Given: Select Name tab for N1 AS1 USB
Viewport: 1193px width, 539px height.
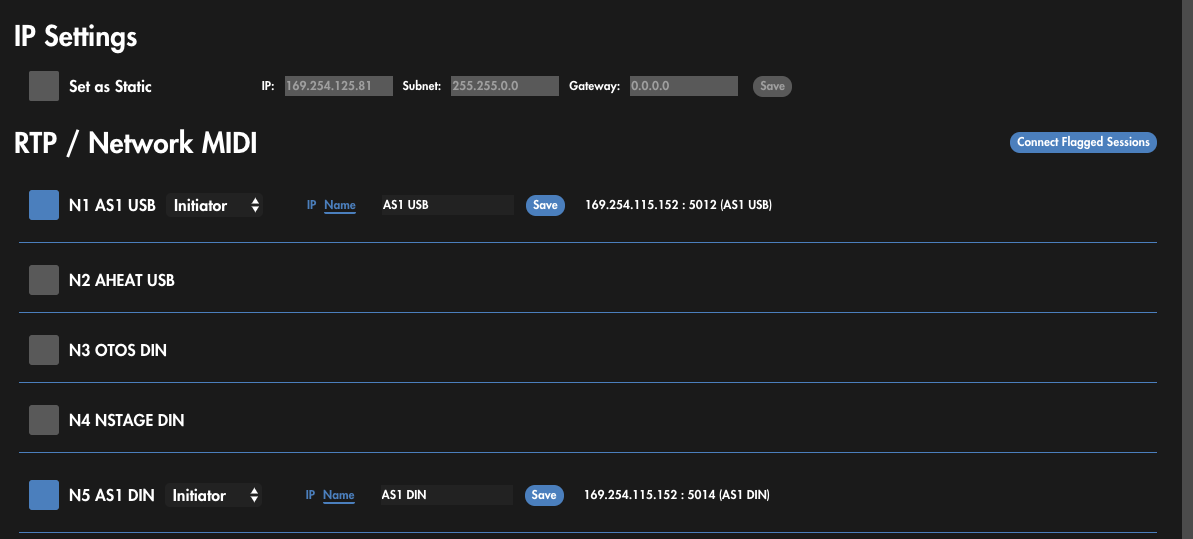Looking at the screenshot, I should pyautogui.click(x=340, y=205).
